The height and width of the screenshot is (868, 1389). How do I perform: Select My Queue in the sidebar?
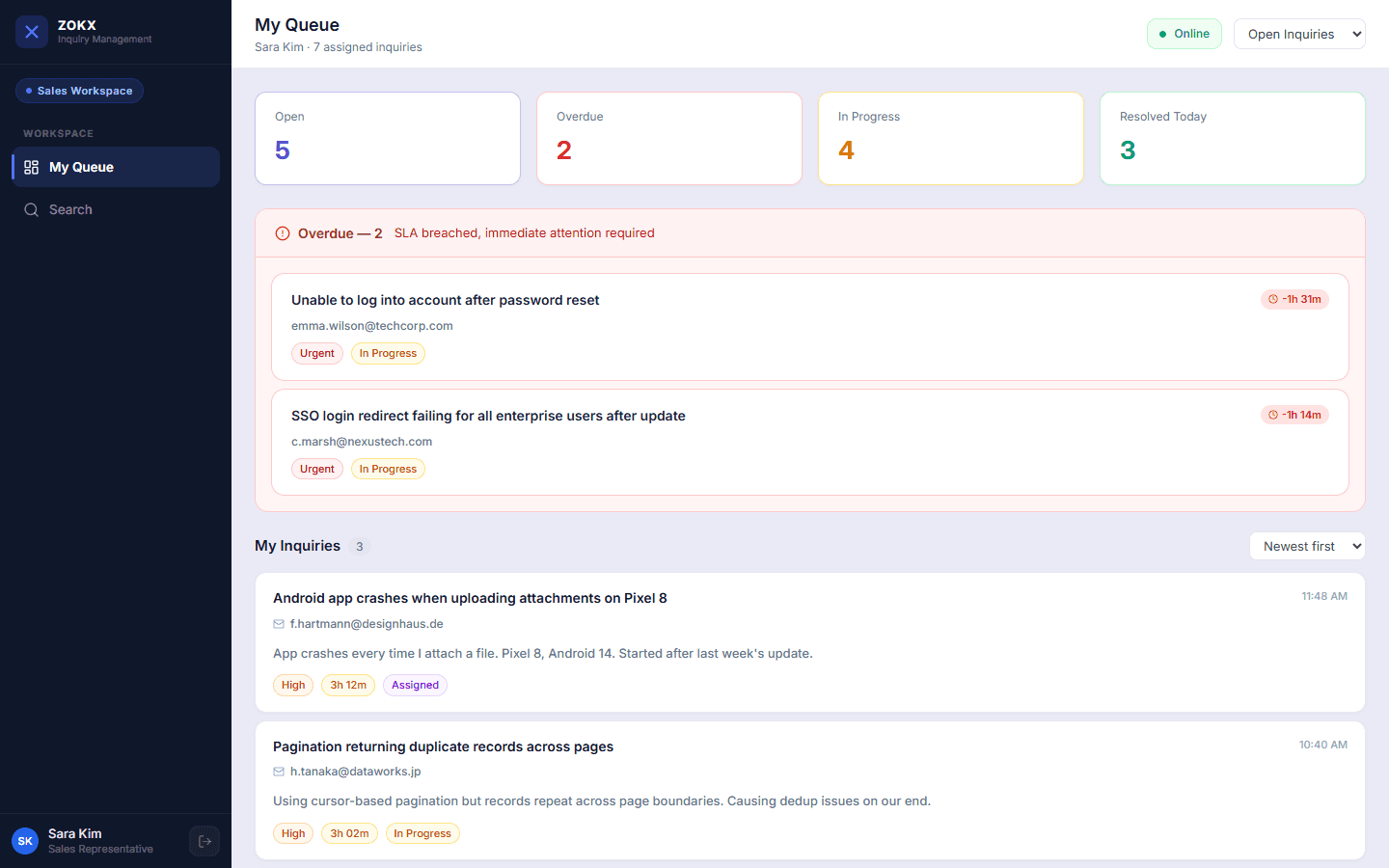click(116, 167)
